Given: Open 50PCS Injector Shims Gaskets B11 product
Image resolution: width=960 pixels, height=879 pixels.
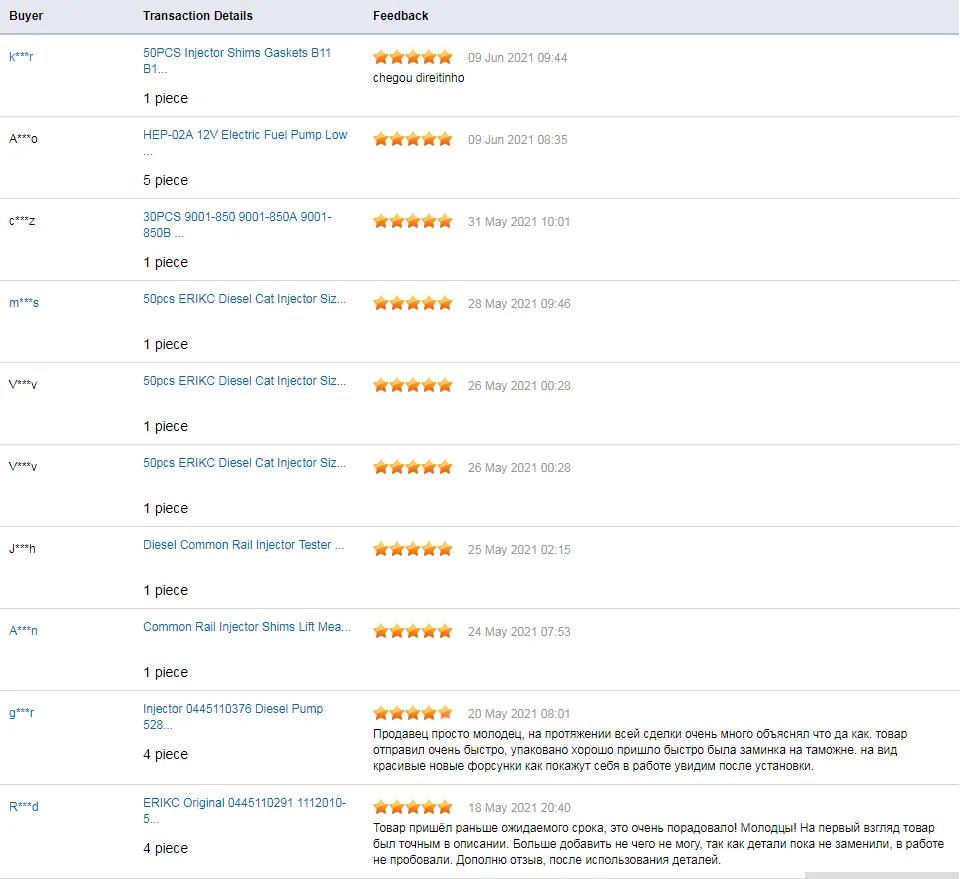Looking at the screenshot, I should (237, 61).
